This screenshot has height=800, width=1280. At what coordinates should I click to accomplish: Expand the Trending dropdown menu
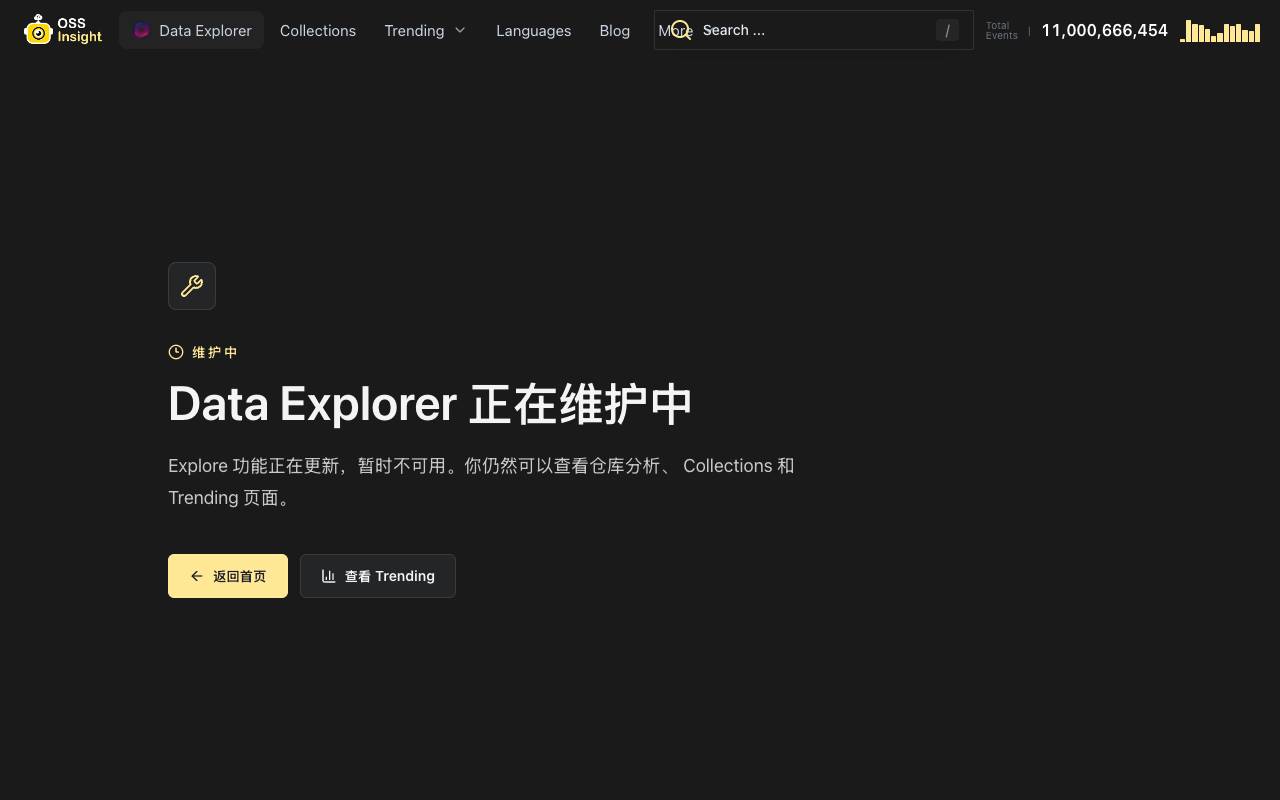(425, 30)
